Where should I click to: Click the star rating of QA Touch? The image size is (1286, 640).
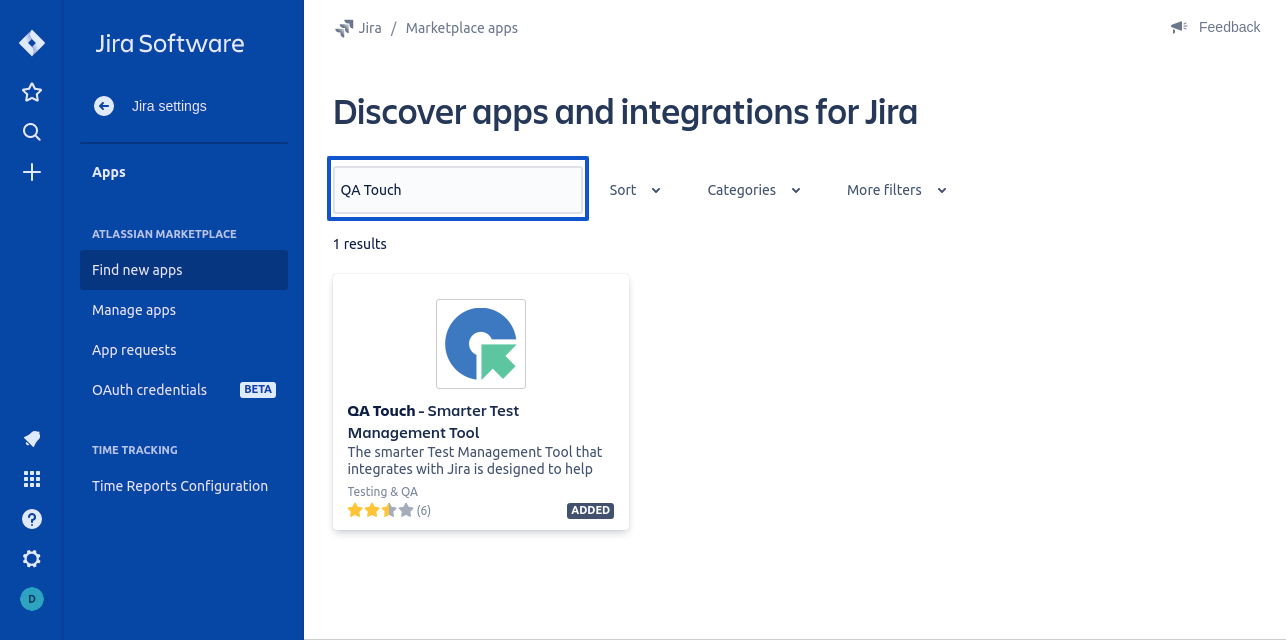pos(380,510)
